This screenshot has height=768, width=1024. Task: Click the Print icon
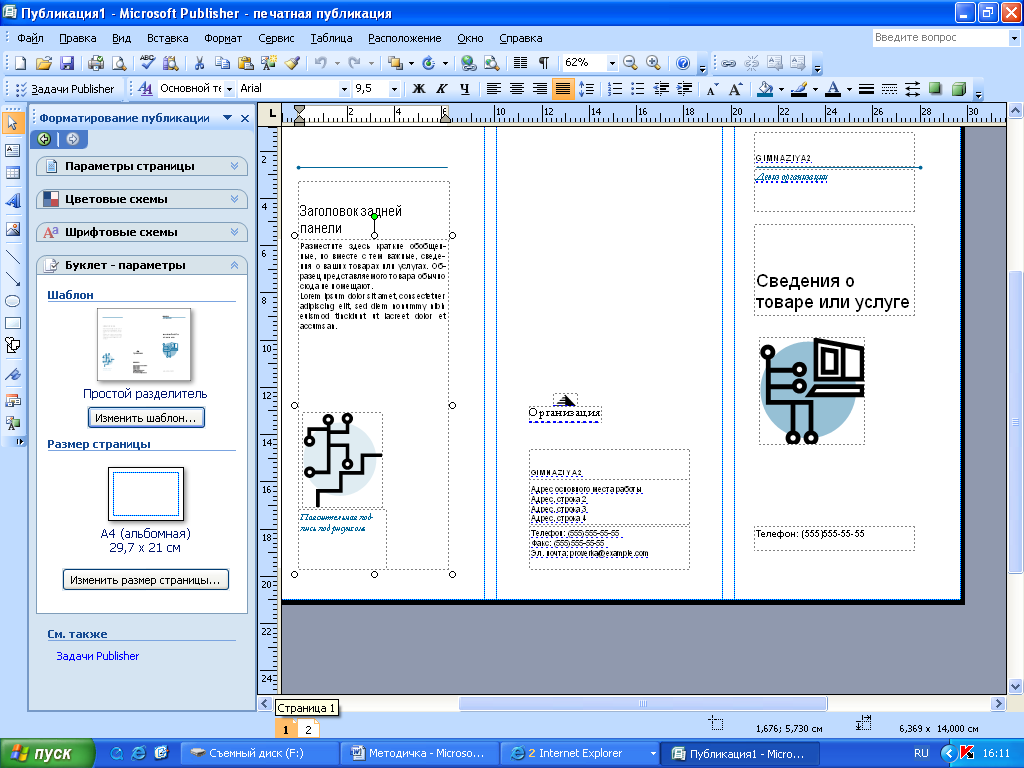point(96,63)
